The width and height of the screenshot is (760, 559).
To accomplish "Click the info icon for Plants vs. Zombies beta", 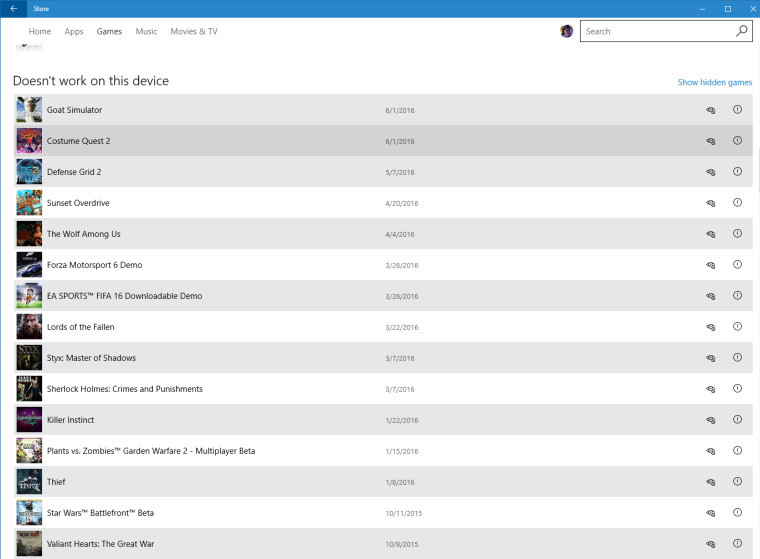I will pos(737,451).
